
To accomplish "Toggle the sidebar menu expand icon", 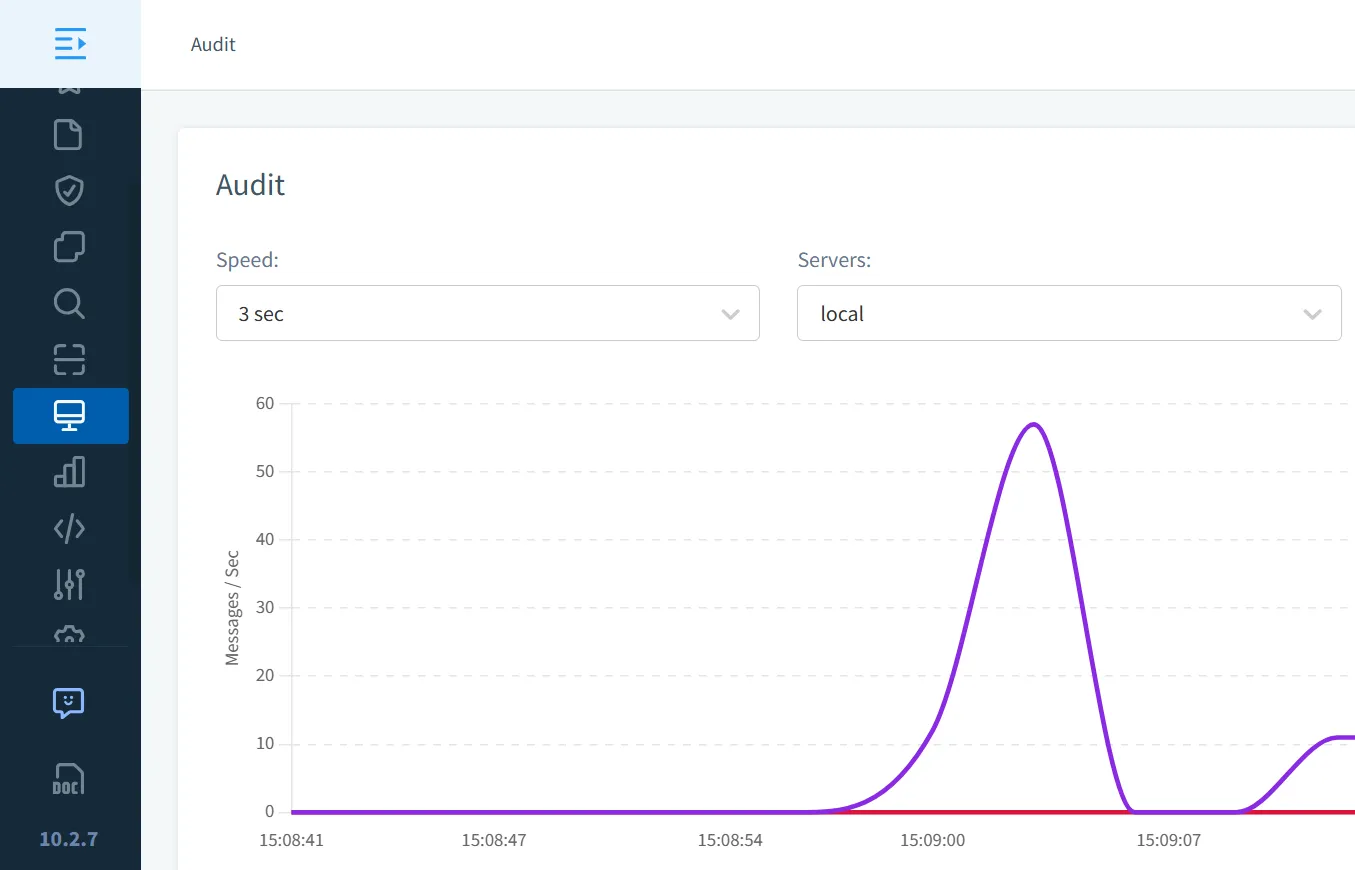I will click(x=70, y=43).
